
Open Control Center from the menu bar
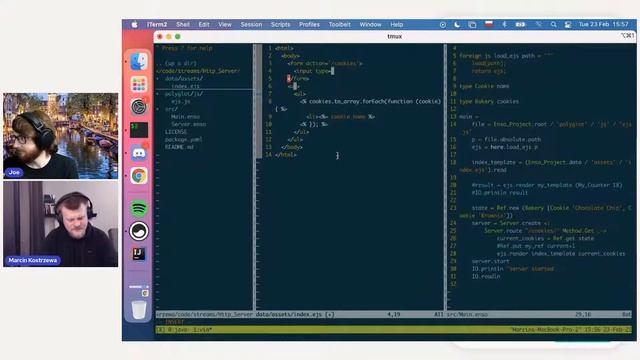[x=568, y=24]
